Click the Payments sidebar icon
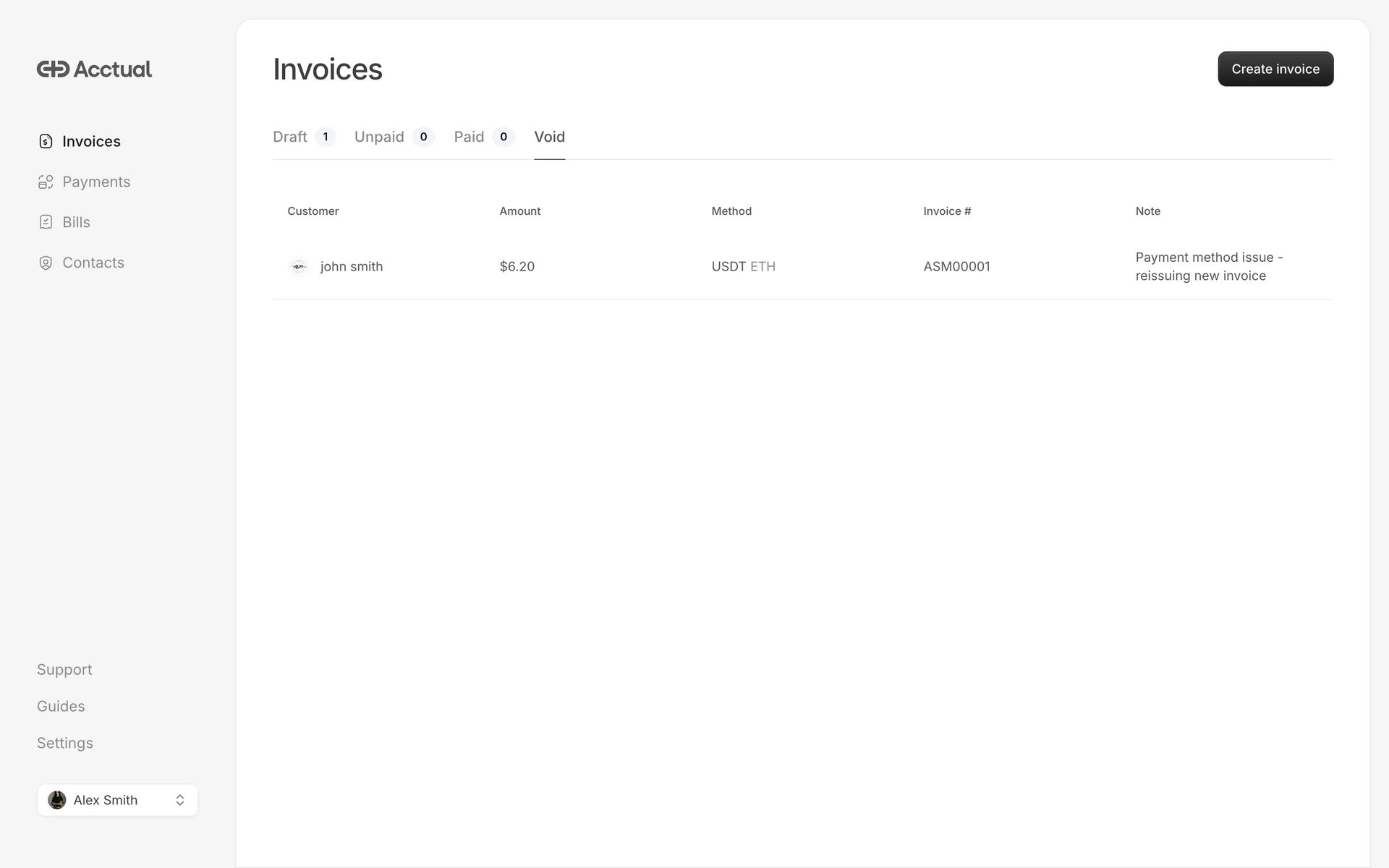The width and height of the screenshot is (1389, 868). click(x=46, y=182)
